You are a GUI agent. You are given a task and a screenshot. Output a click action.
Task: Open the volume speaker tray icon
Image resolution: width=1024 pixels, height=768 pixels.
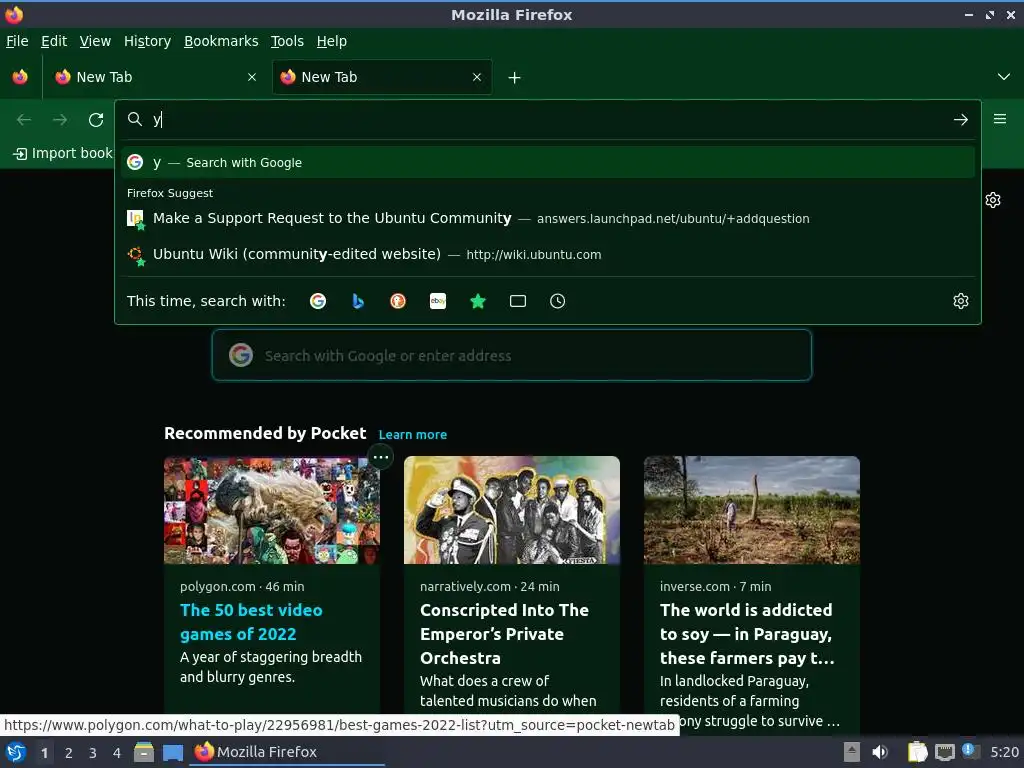(880, 752)
